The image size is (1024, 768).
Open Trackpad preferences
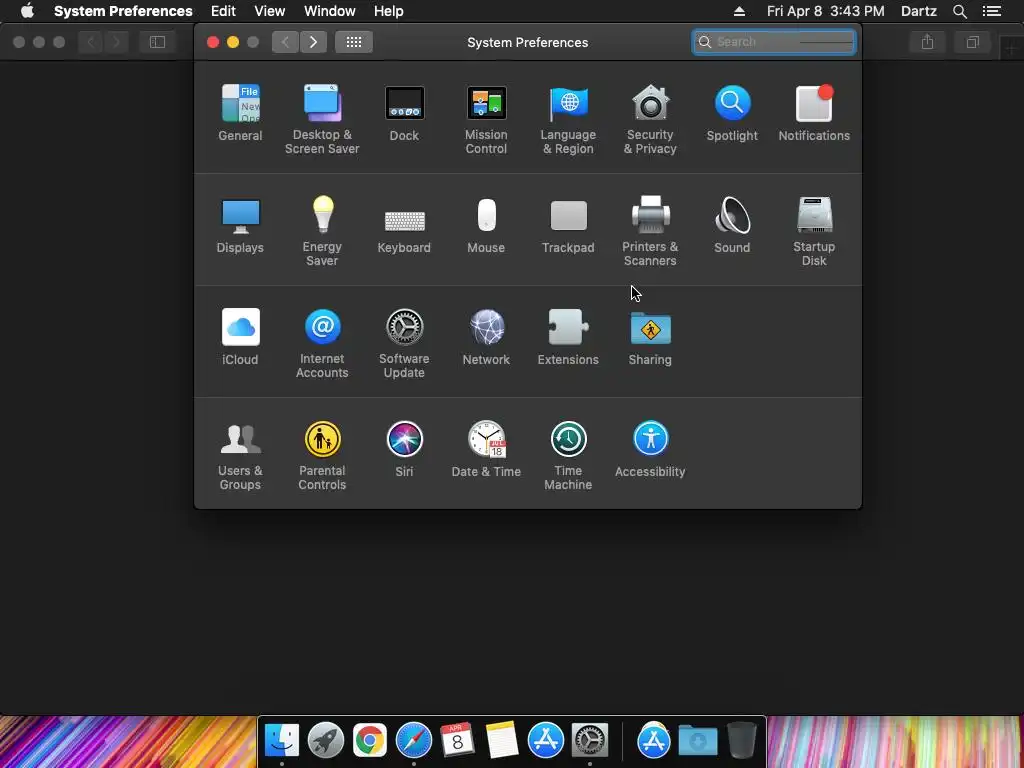pos(568,225)
